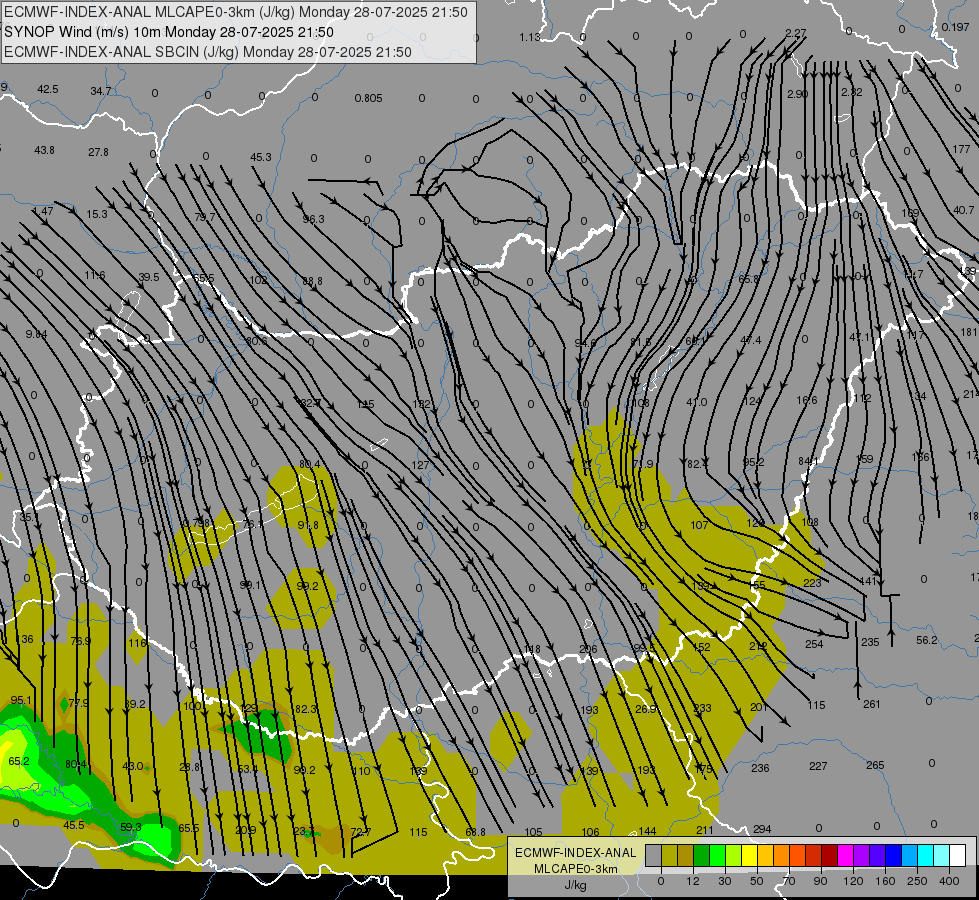Click the map value 56.2

(x=927, y=640)
